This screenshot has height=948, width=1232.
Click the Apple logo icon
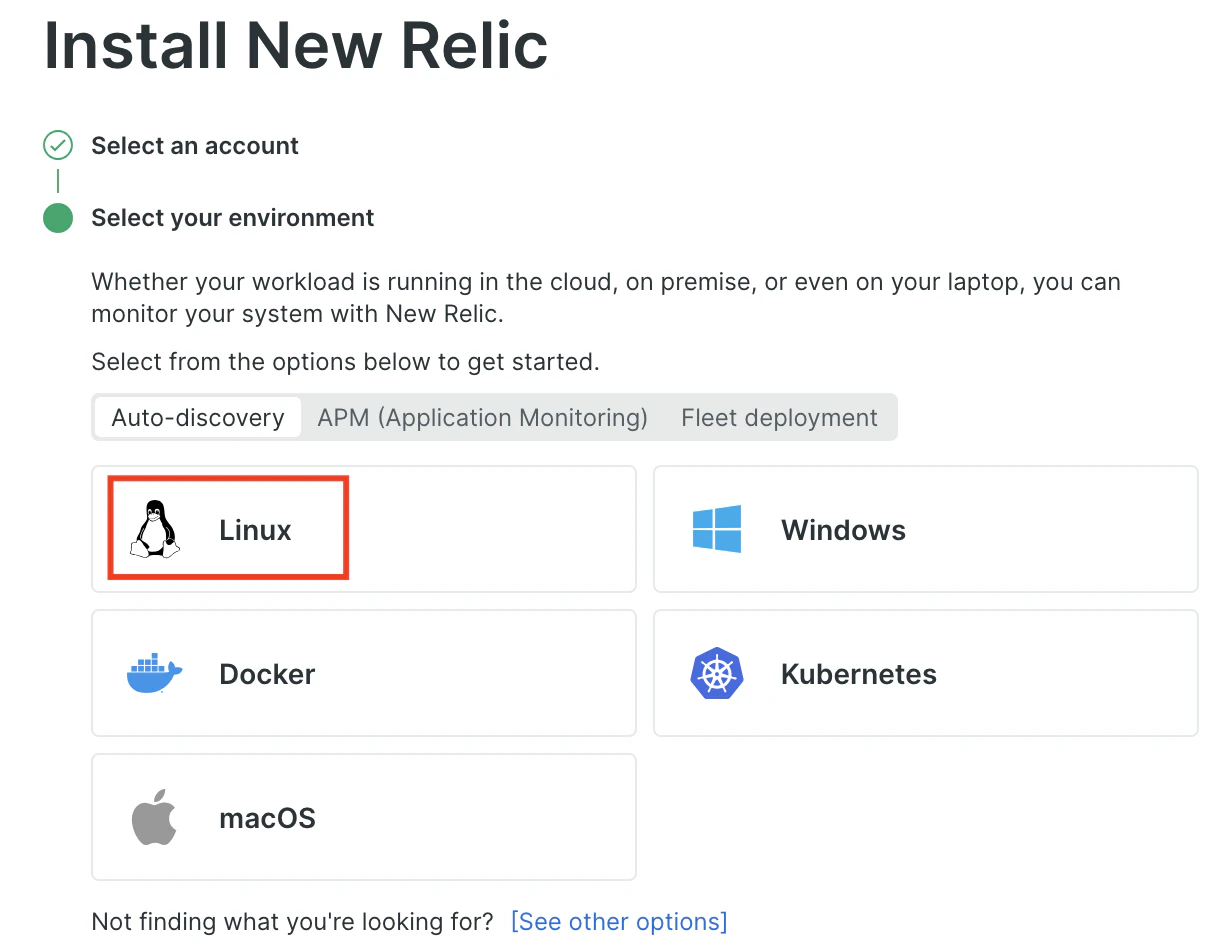tap(154, 818)
